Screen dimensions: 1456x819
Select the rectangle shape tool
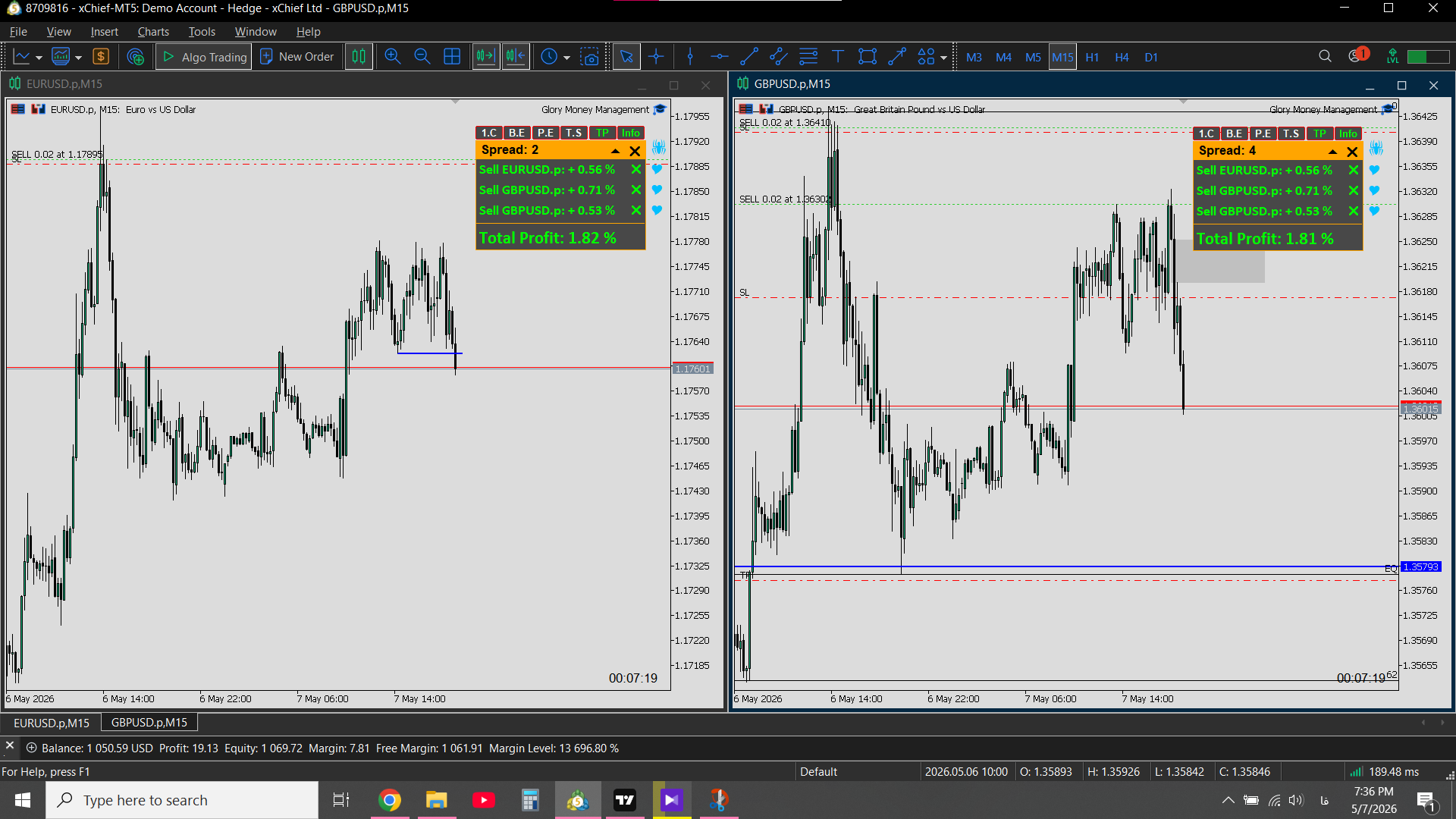pos(868,57)
